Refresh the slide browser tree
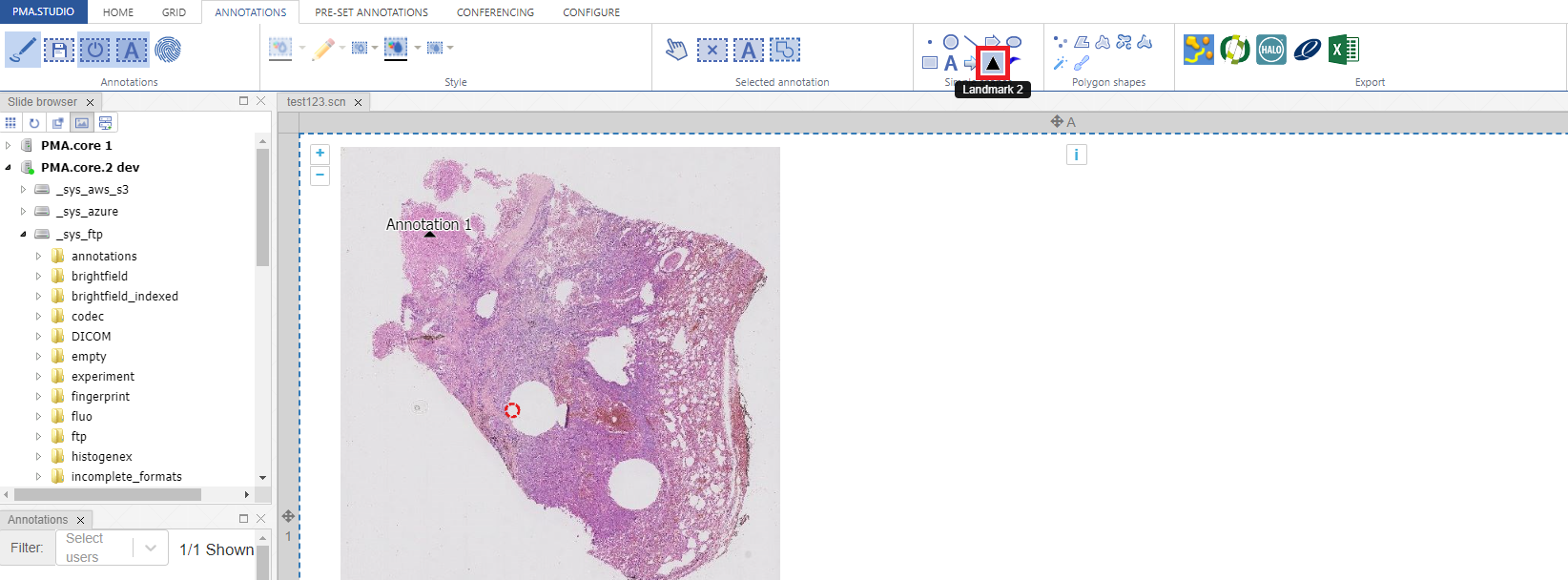Image resolution: width=1568 pixels, height=580 pixels. [34, 123]
